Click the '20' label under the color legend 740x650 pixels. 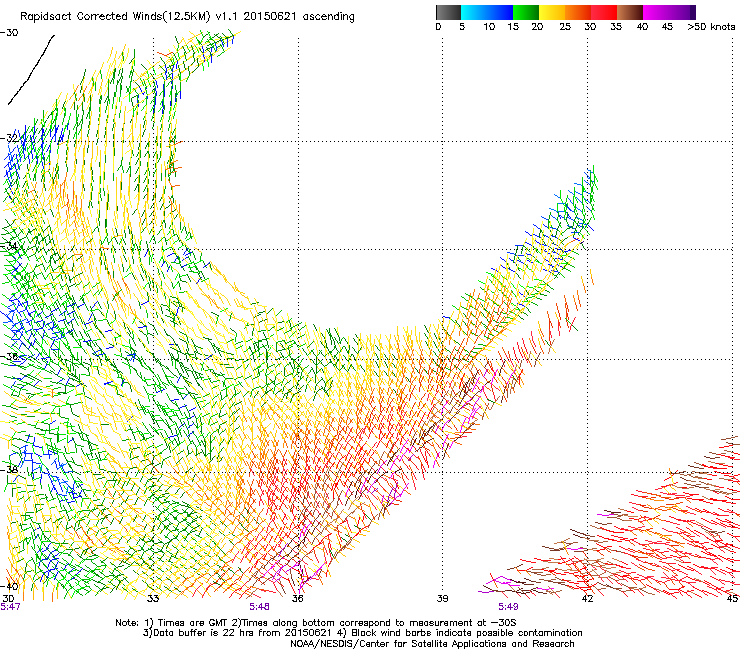pyautogui.click(x=537, y=27)
